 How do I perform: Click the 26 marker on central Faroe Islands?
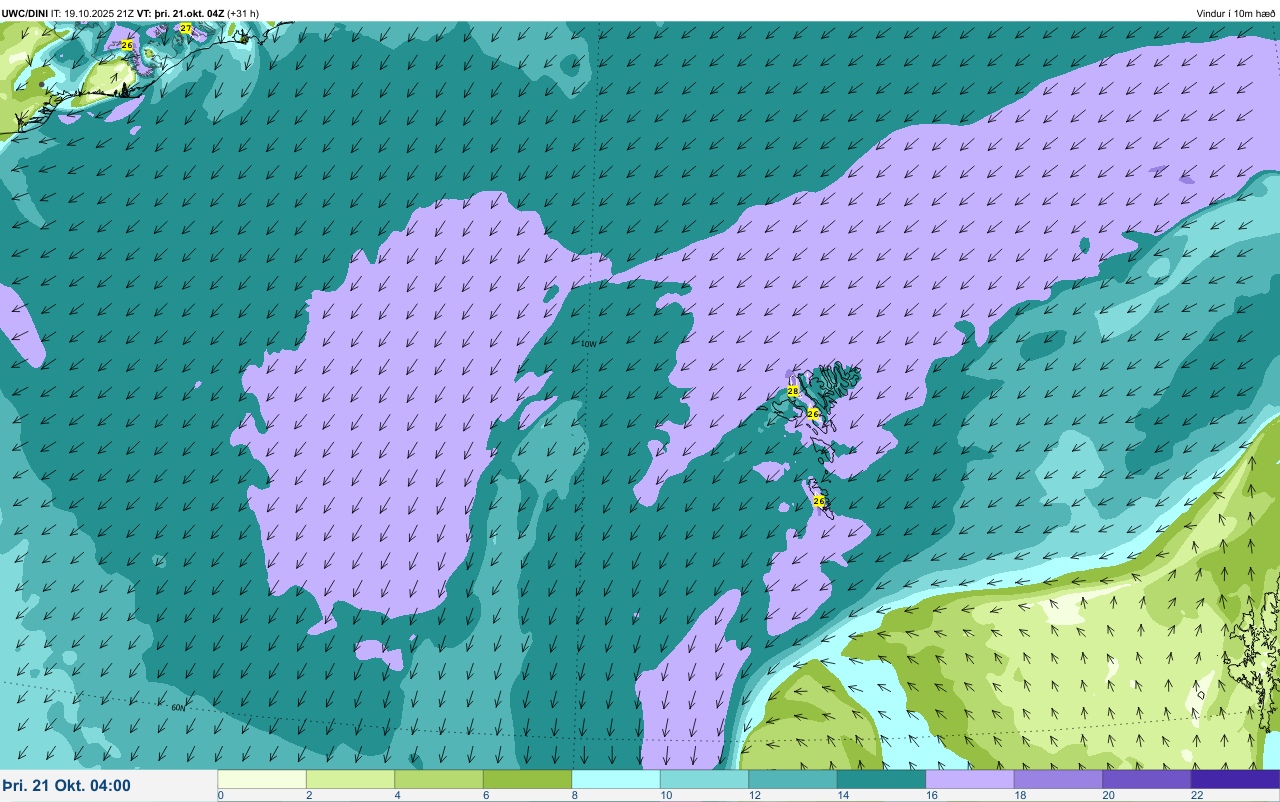coord(813,413)
